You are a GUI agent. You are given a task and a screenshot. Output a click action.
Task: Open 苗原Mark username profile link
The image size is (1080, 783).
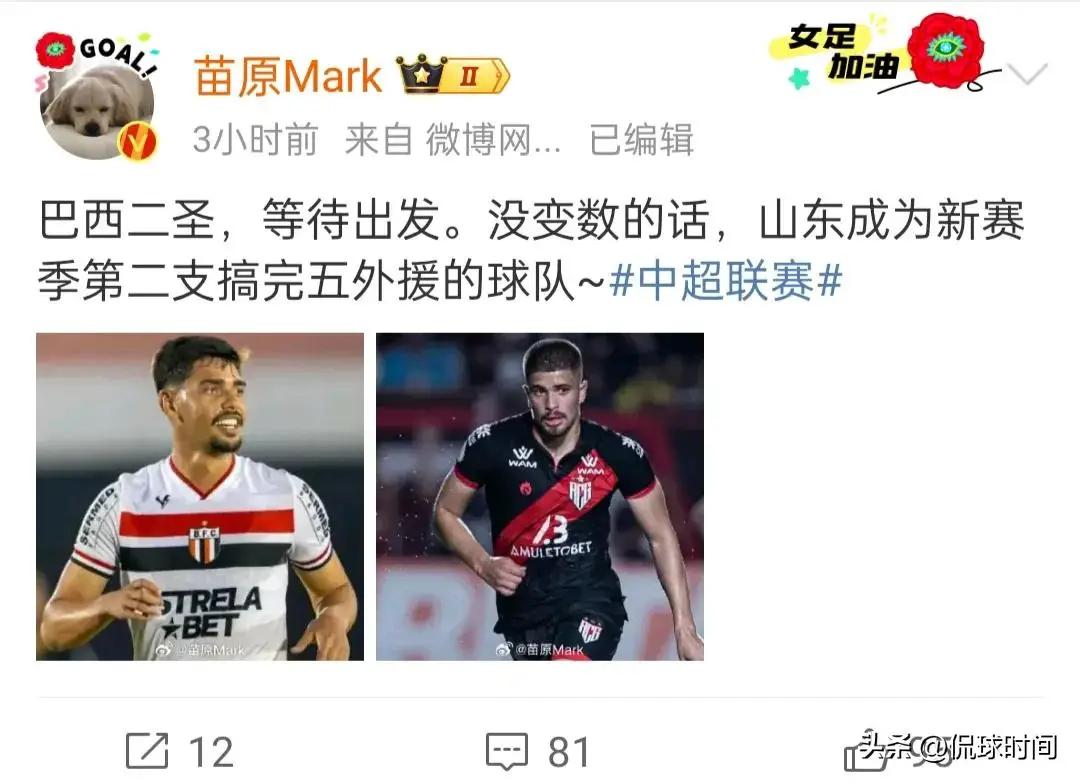click(x=288, y=76)
